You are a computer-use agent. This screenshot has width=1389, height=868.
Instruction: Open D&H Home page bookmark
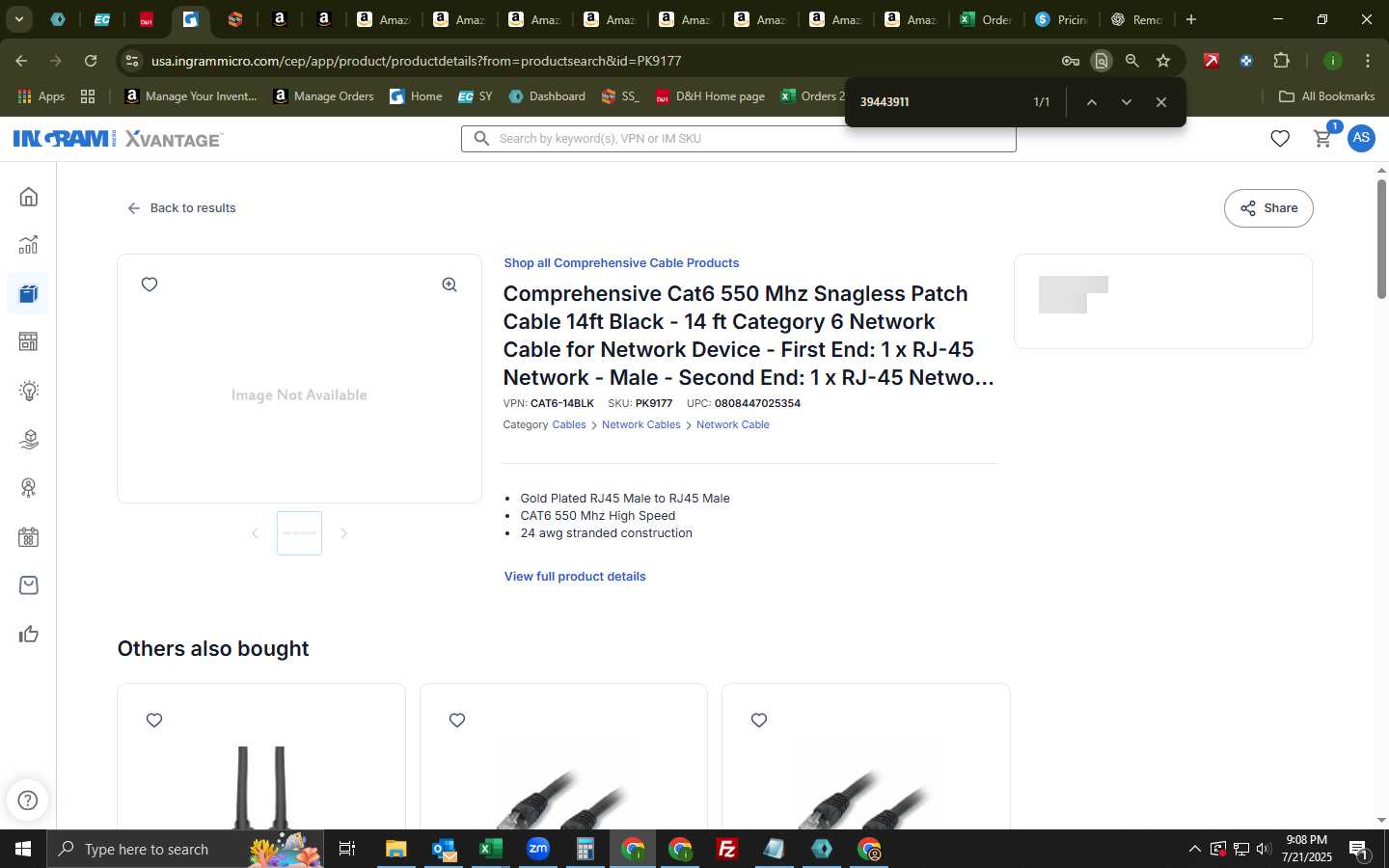[x=710, y=96]
